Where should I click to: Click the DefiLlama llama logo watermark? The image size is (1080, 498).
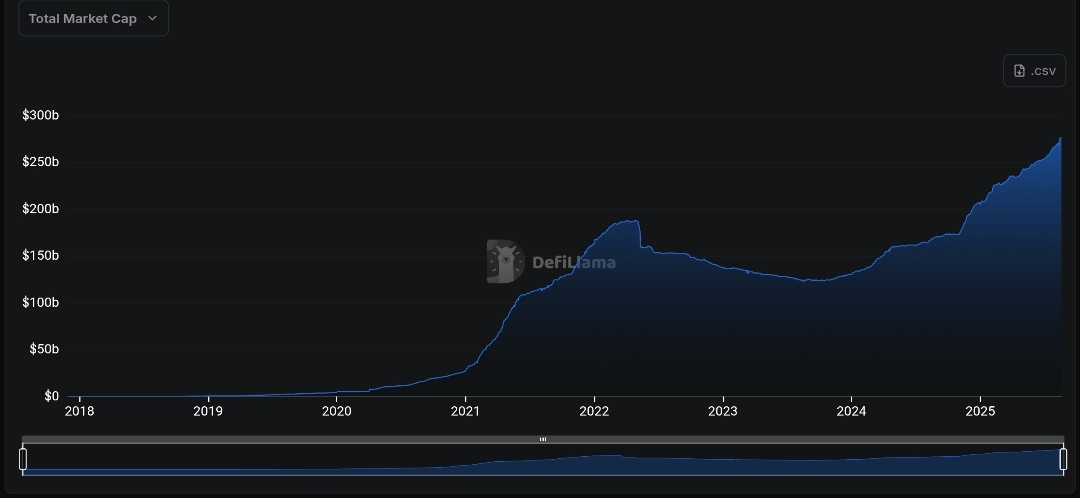pyautogui.click(x=506, y=261)
